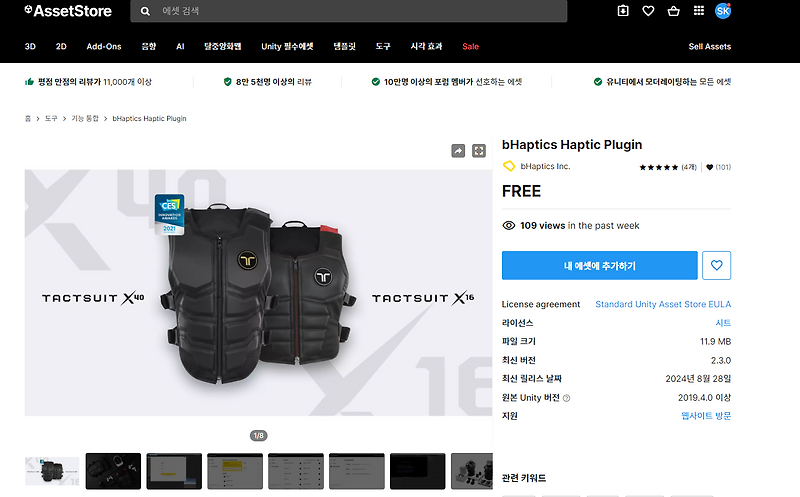Open My Assets download icon

(x=623, y=11)
